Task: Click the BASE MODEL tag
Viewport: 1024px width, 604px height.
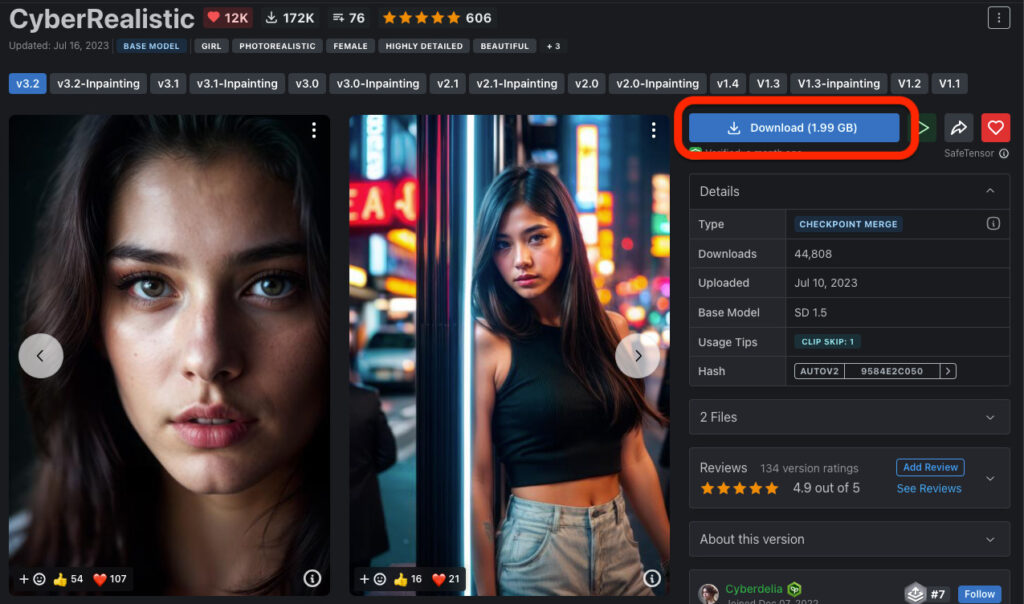Action: [152, 46]
